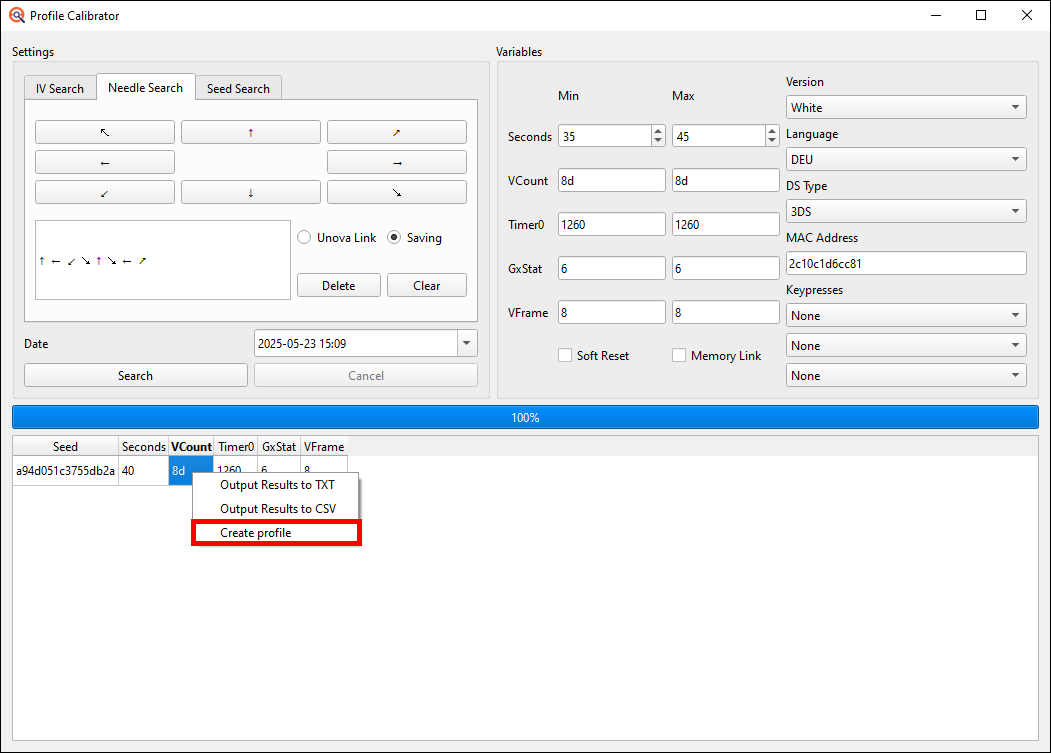Sort by the GxStat column header
This screenshot has width=1051, height=753.
point(279,447)
